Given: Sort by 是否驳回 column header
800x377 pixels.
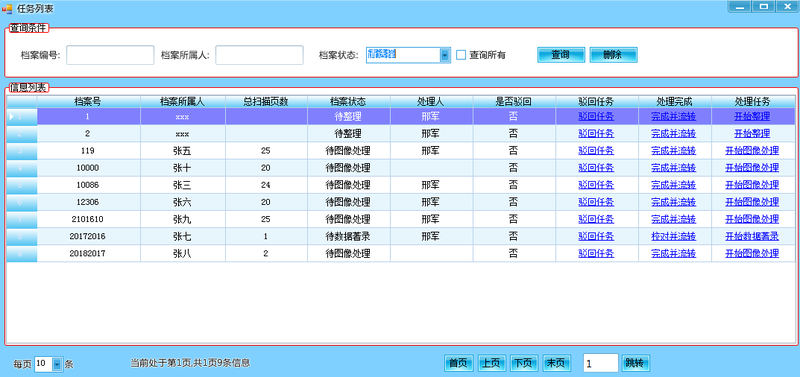Looking at the screenshot, I should point(514,102).
